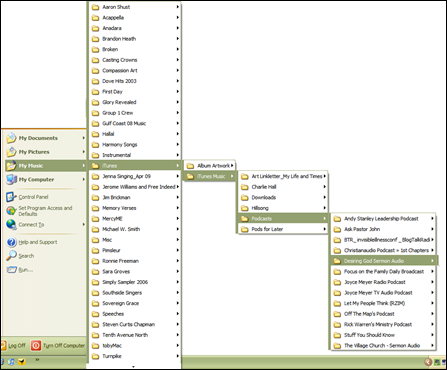Screen dimensions: 447x370
Task: Click folder icon next to MercyME
Action: pos(96,219)
